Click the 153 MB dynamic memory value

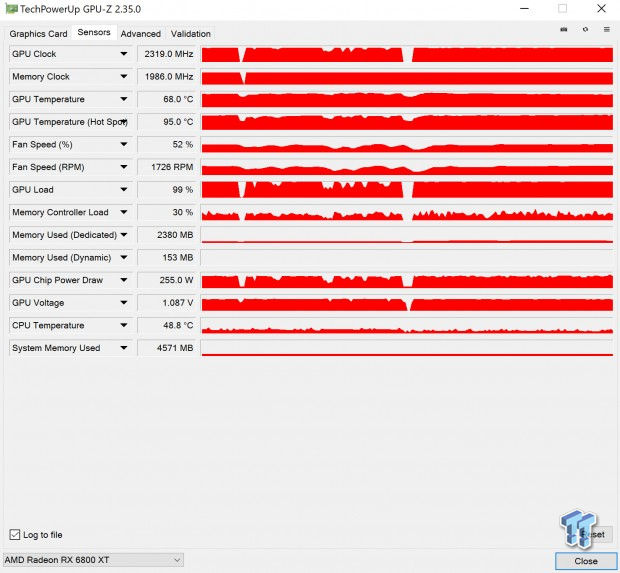[167, 257]
